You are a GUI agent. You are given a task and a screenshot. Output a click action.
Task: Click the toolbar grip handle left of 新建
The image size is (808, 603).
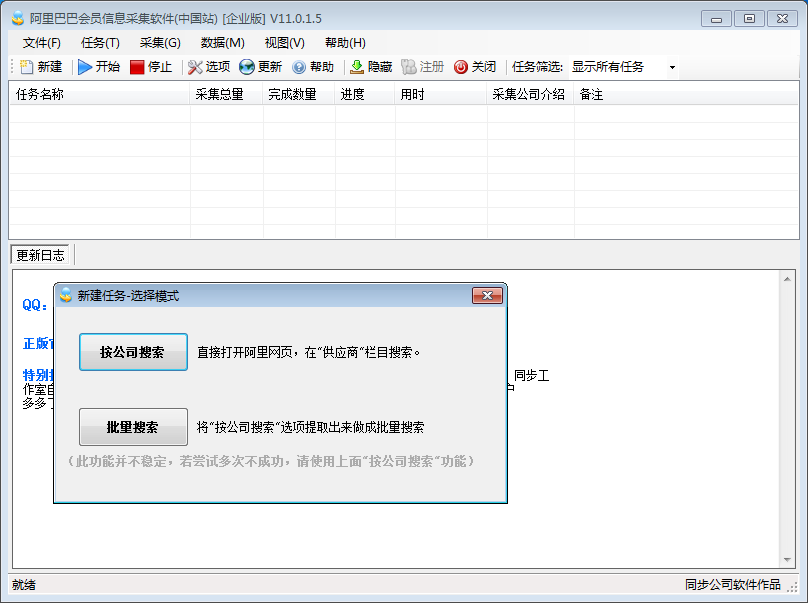pos(13,67)
